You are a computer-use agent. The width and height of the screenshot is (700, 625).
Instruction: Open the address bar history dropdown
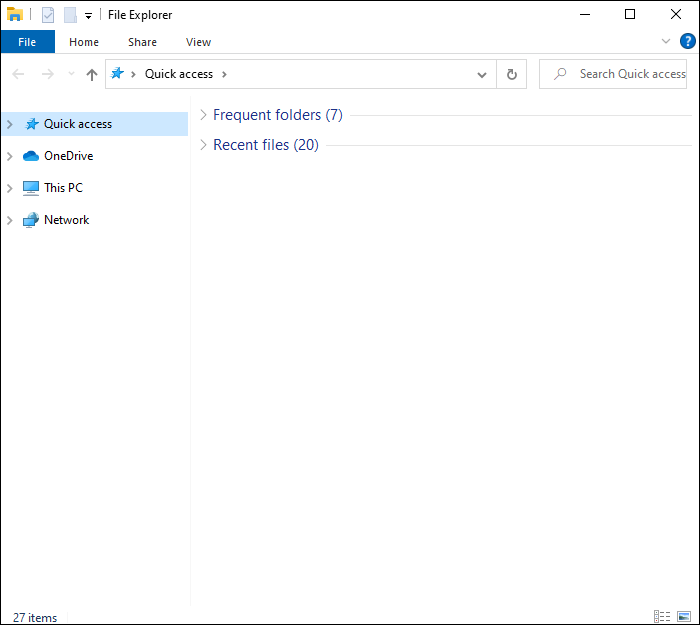(482, 75)
